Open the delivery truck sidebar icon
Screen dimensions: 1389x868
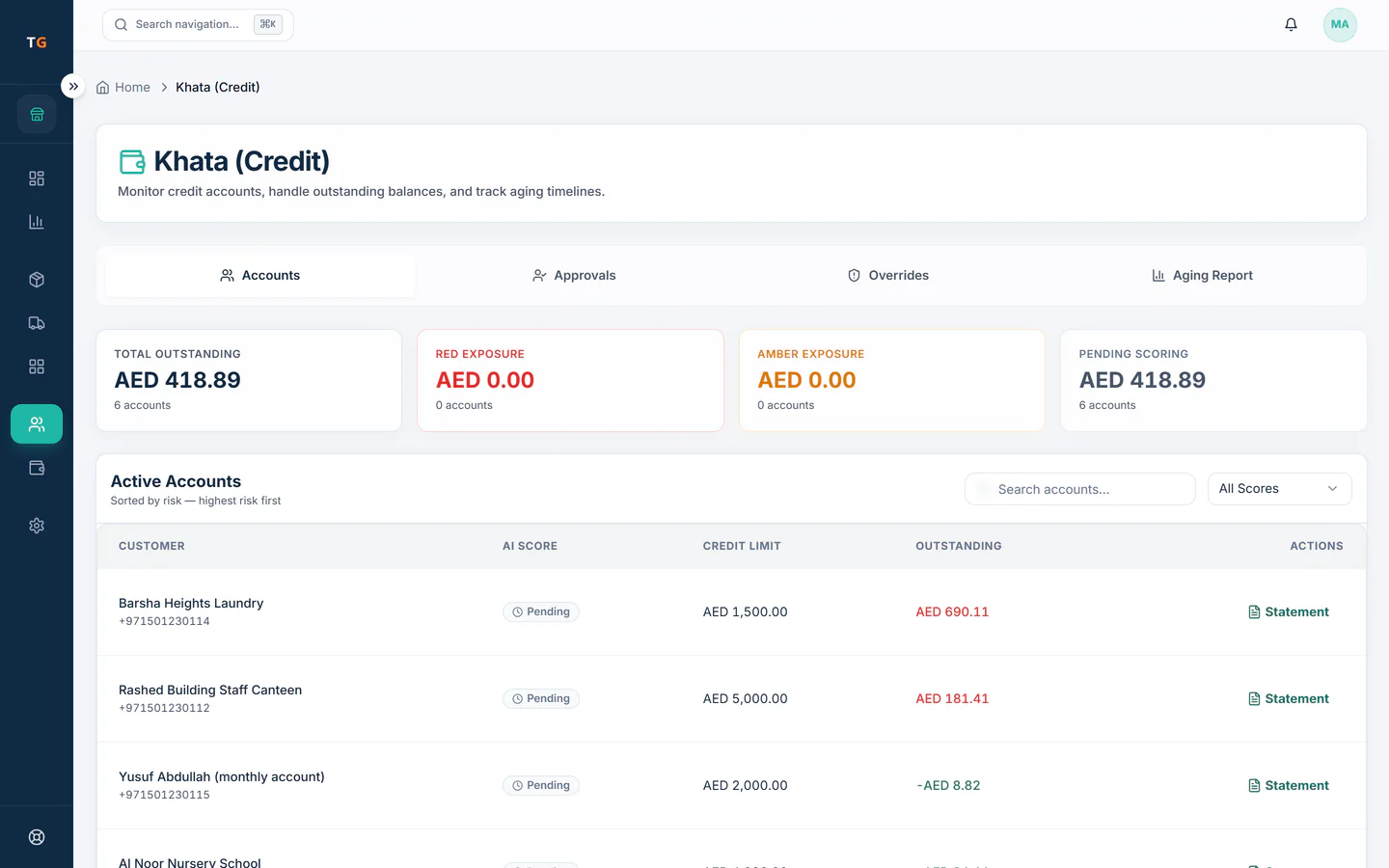(x=37, y=323)
